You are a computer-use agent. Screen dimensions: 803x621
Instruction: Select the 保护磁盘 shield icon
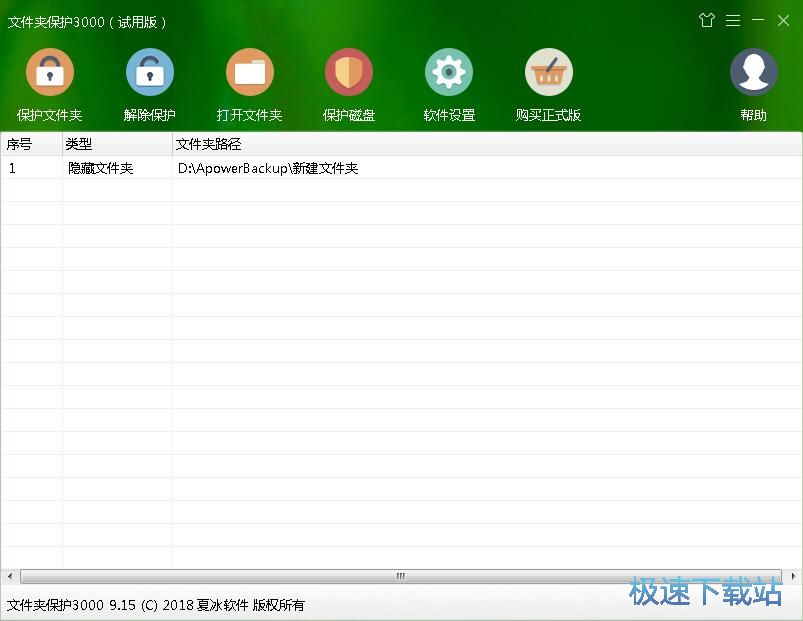349,72
